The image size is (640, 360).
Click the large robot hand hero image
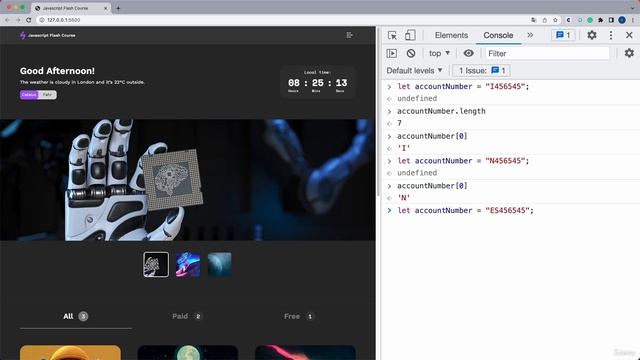pyautogui.click(x=188, y=180)
